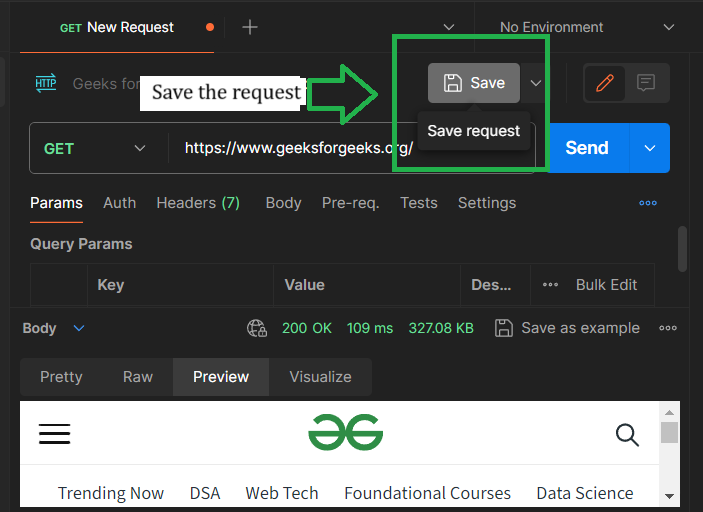Click the preview scrollbar thumb

coord(669,432)
